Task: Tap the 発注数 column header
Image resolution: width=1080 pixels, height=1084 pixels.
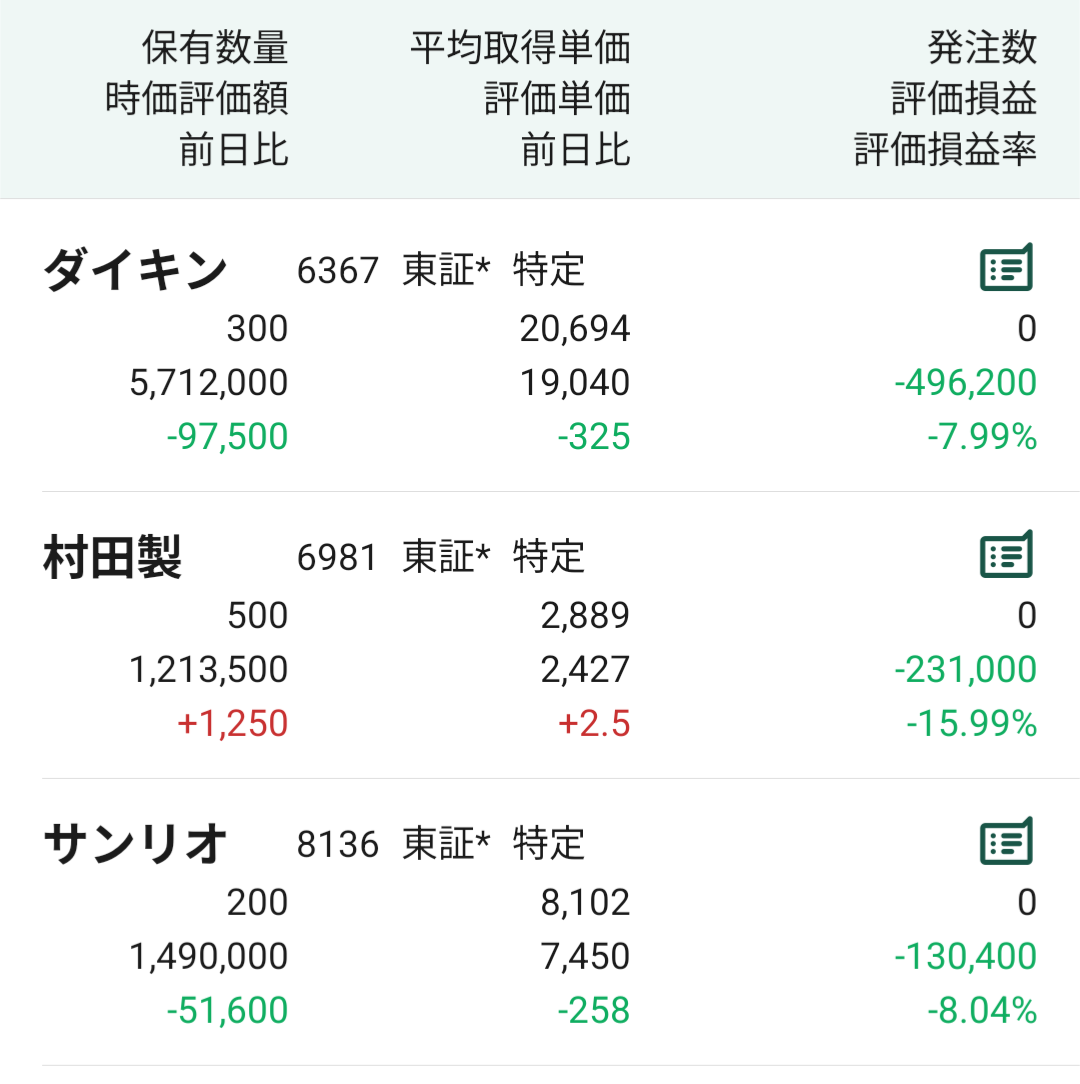Action: 983,47
